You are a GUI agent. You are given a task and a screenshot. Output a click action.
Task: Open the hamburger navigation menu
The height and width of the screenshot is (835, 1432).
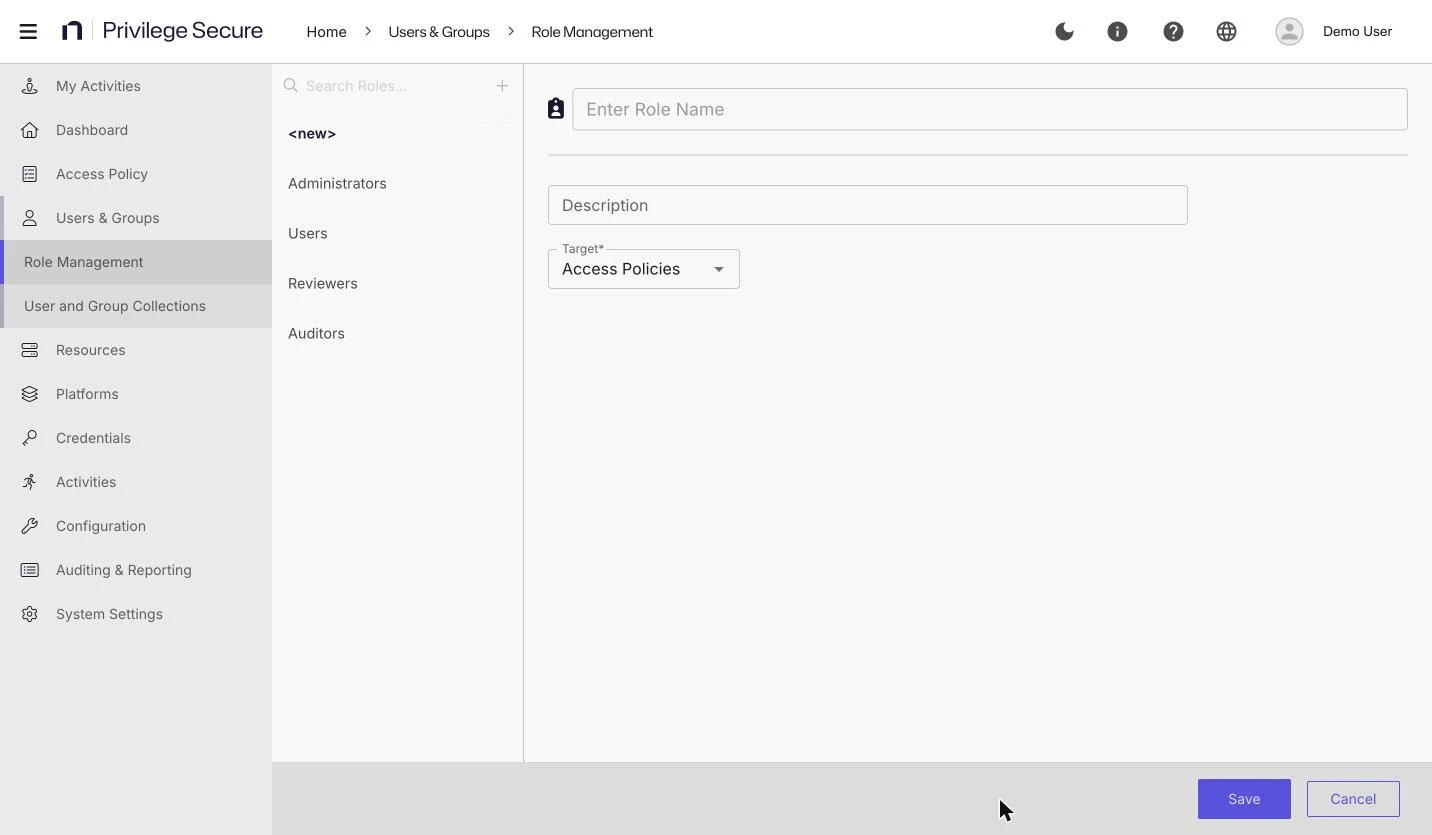click(28, 31)
